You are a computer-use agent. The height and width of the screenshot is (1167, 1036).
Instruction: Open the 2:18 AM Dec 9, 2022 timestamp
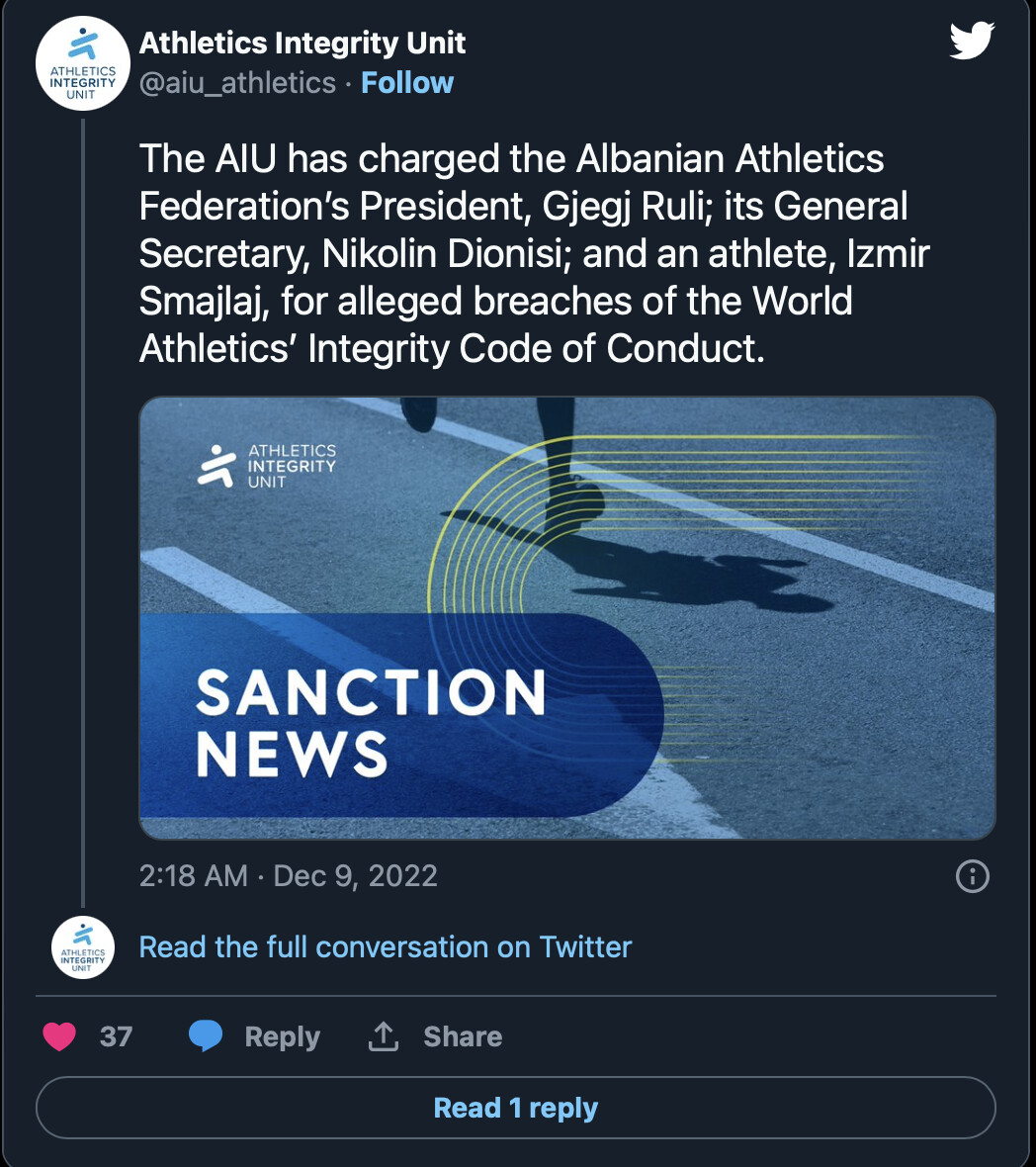[289, 876]
